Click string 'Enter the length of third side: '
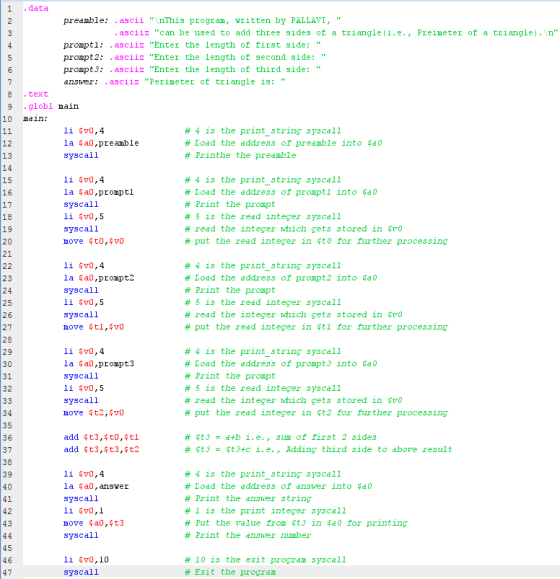Screen dimensions: 560x579 [x=235, y=70]
